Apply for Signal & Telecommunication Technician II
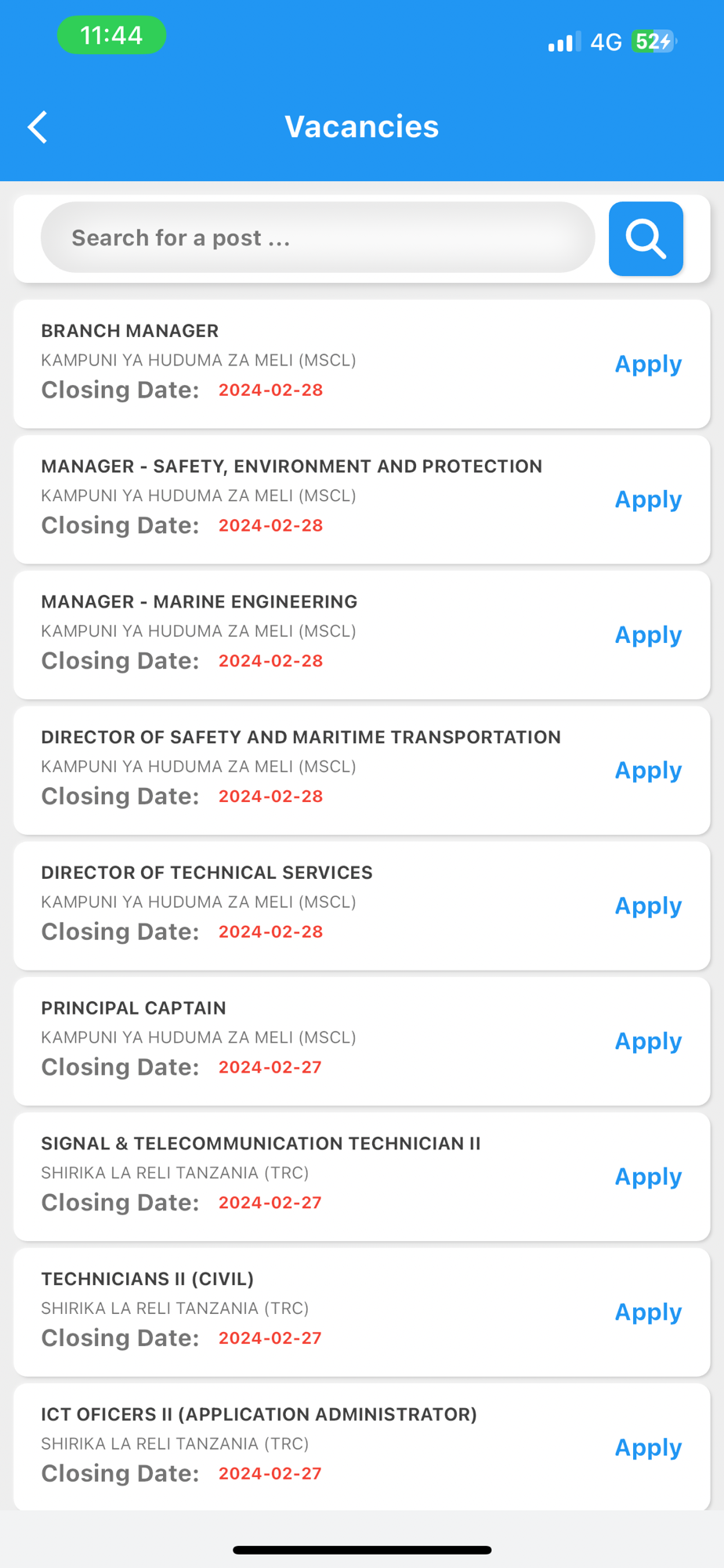This screenshot has width=724, height=1568. point(648,1178)
